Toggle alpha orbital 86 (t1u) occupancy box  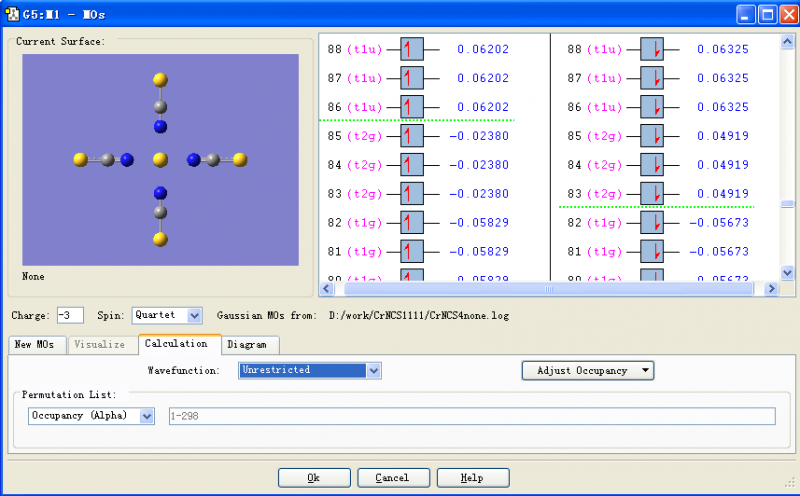tap(412, 107)
